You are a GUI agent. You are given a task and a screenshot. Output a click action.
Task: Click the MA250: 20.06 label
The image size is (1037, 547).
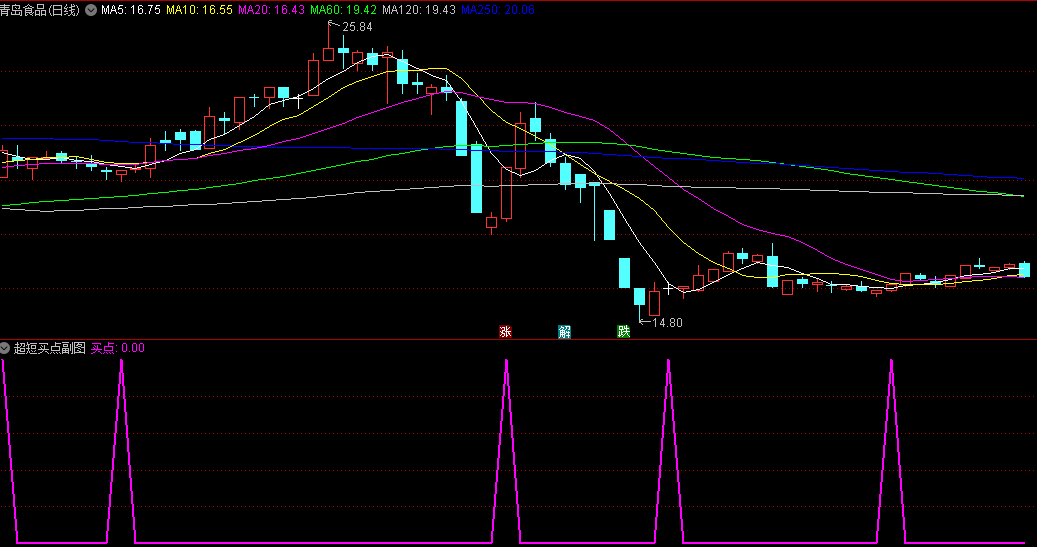pos(497,11)
